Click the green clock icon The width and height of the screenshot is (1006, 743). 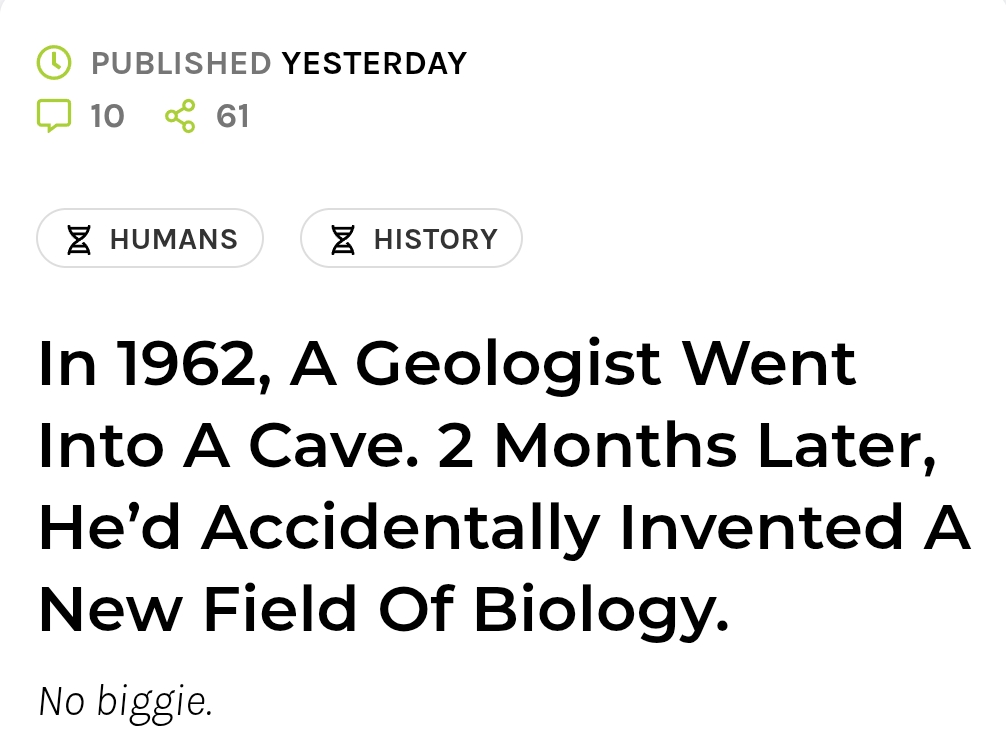pyautogui.click(x=54, y=63)
